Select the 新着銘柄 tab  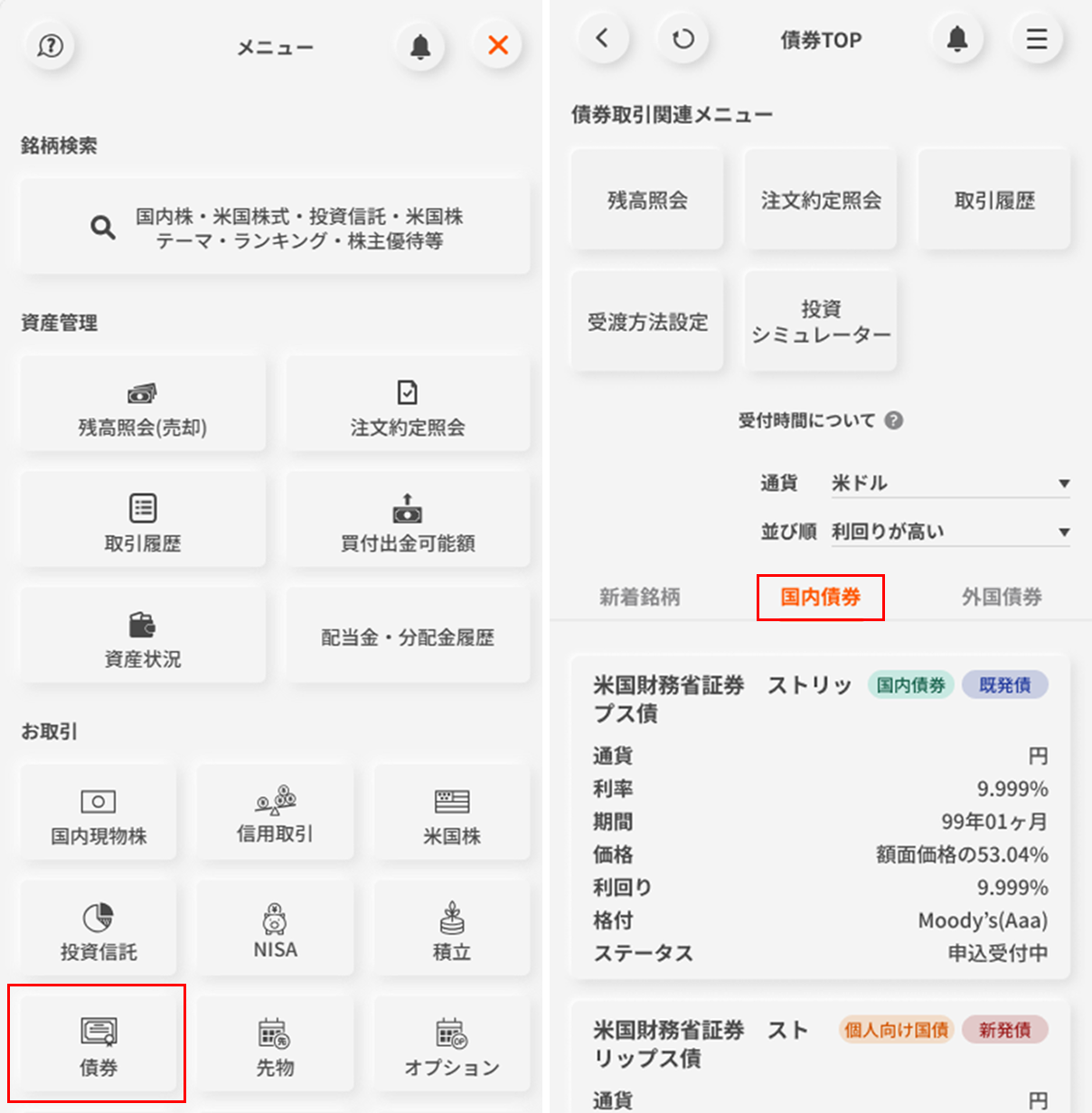(639, 598)
